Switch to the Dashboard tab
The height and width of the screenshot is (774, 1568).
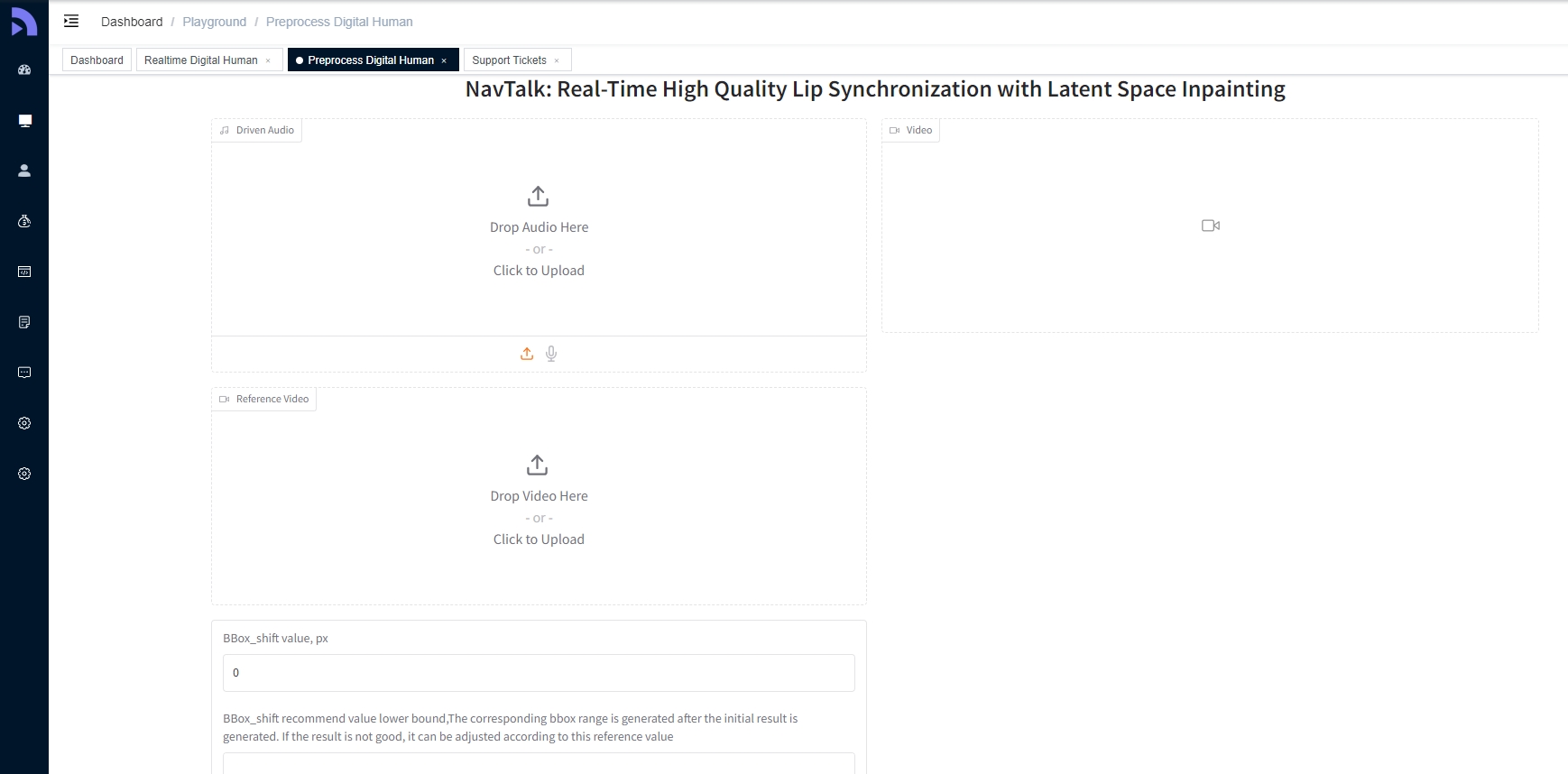coord(97,60)
